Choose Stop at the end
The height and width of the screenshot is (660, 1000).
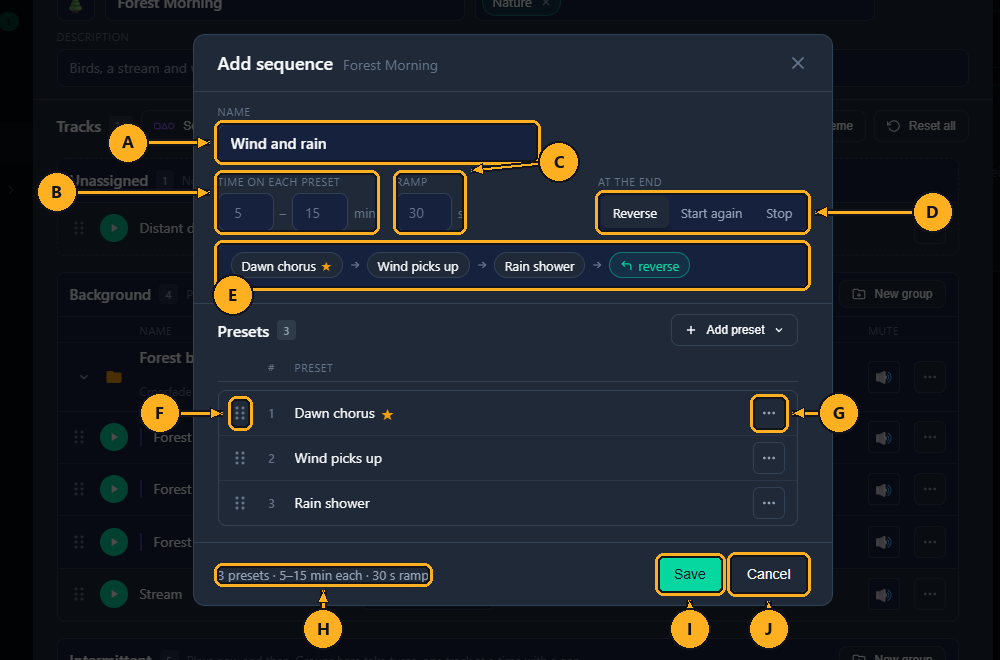[x=779, y=214]
